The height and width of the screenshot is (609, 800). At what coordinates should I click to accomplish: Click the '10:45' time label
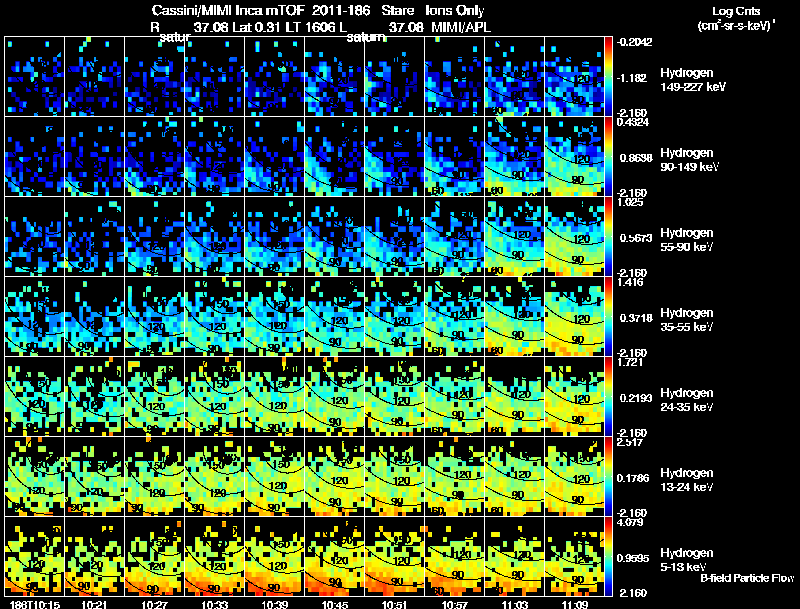pos(335,604)
